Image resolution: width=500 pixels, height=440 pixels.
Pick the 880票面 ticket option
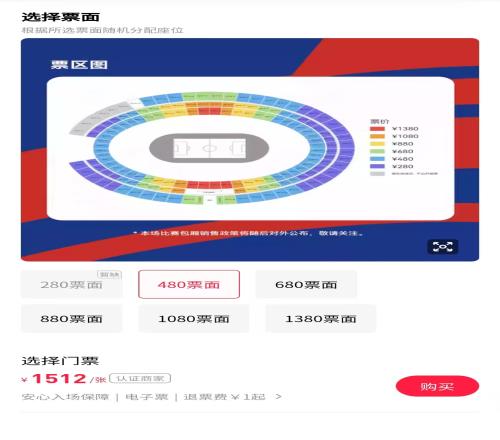click(71, 319)
